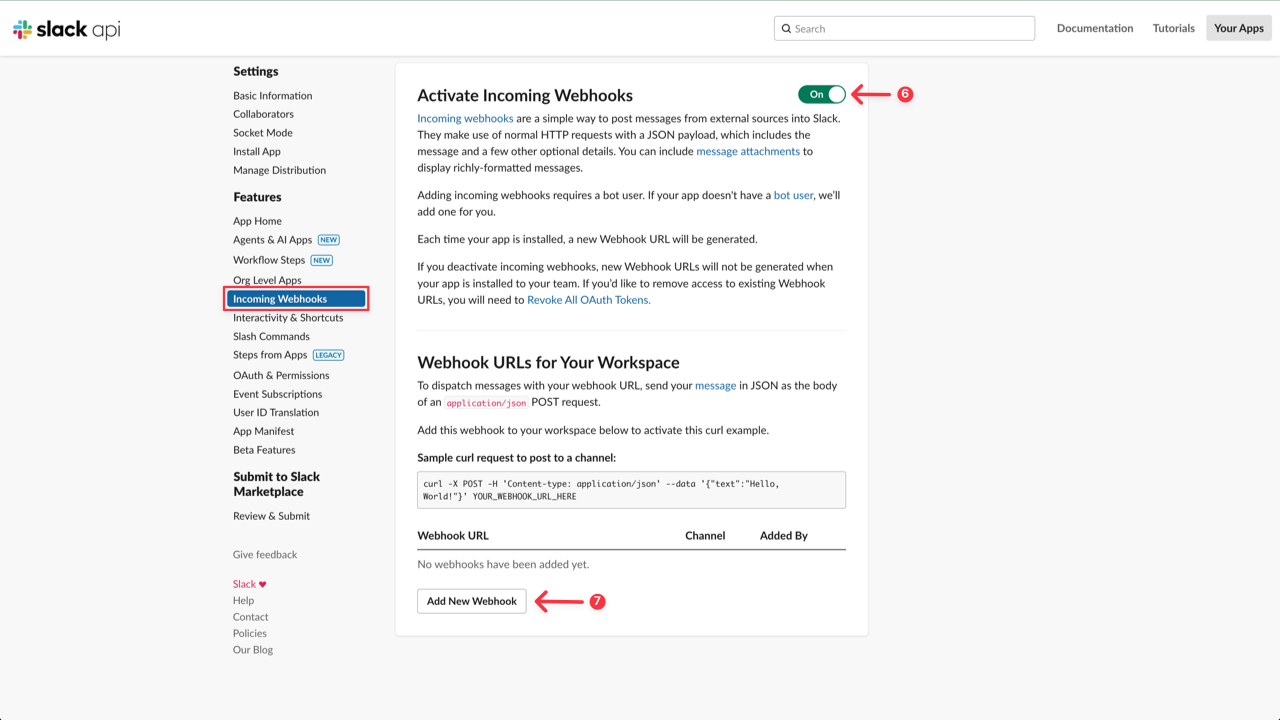Click the search magnifier icon
This screenshot has height=720, width=1280.
tap(787, 28)
